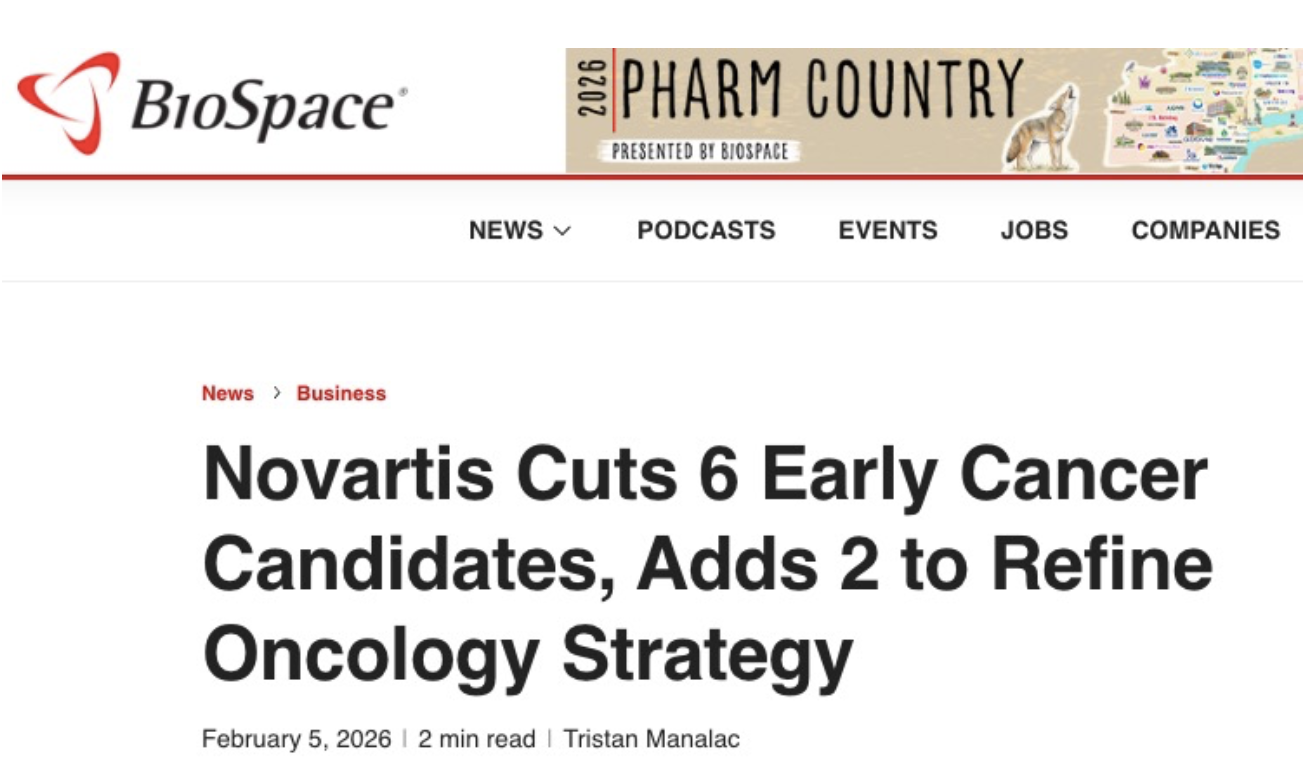This screenshot has width=1312, height=781.
Task: Click the breadcrumb separator chevron
Action: tap(276, 394)
